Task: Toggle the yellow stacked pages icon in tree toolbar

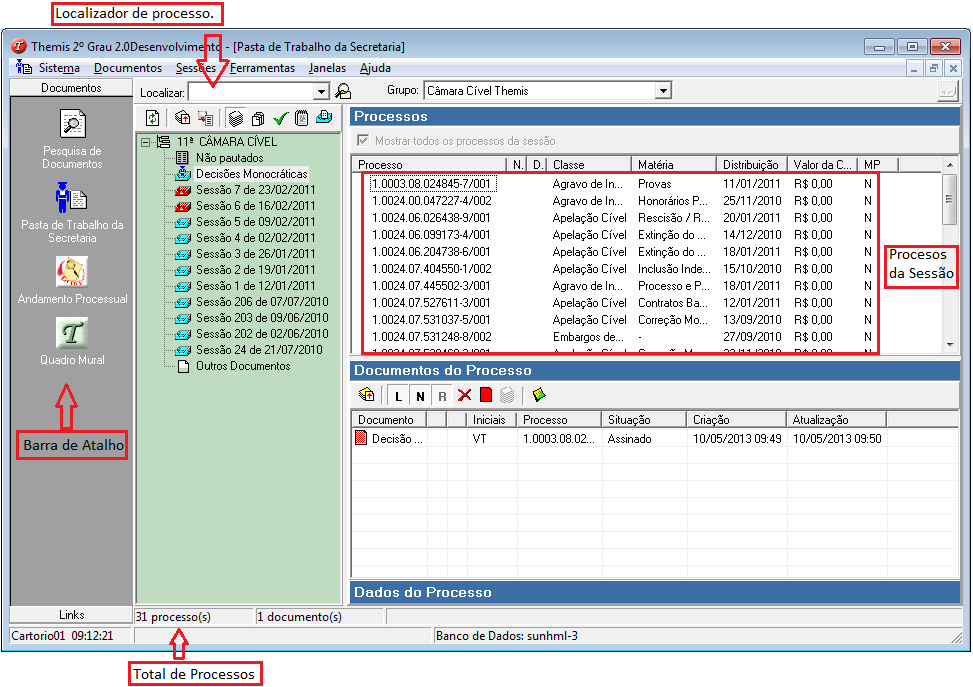Action: click(x=235, y=118)
